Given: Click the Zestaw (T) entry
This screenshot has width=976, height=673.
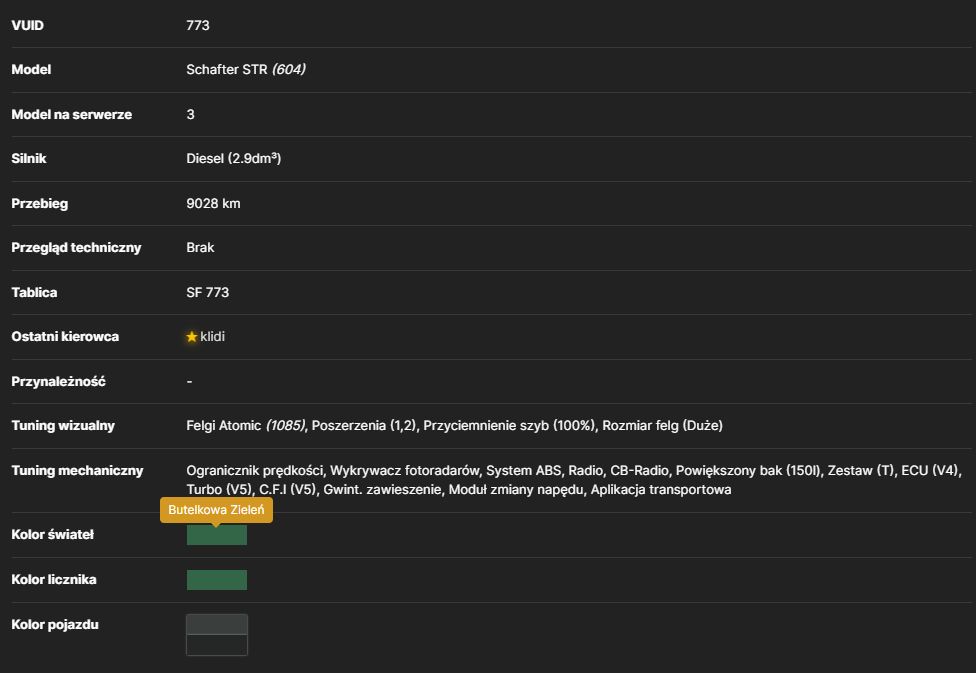Looking at the screenshot, I should (861, 471).
